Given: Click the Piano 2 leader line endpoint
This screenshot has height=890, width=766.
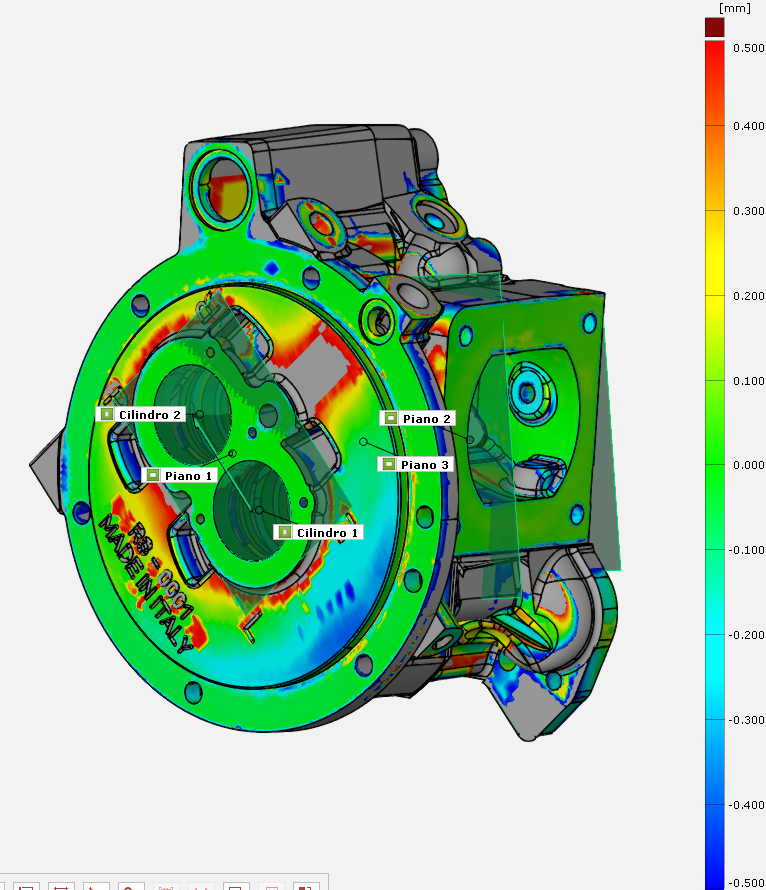Looking at the screenshot, I should [x=471, y=438].
